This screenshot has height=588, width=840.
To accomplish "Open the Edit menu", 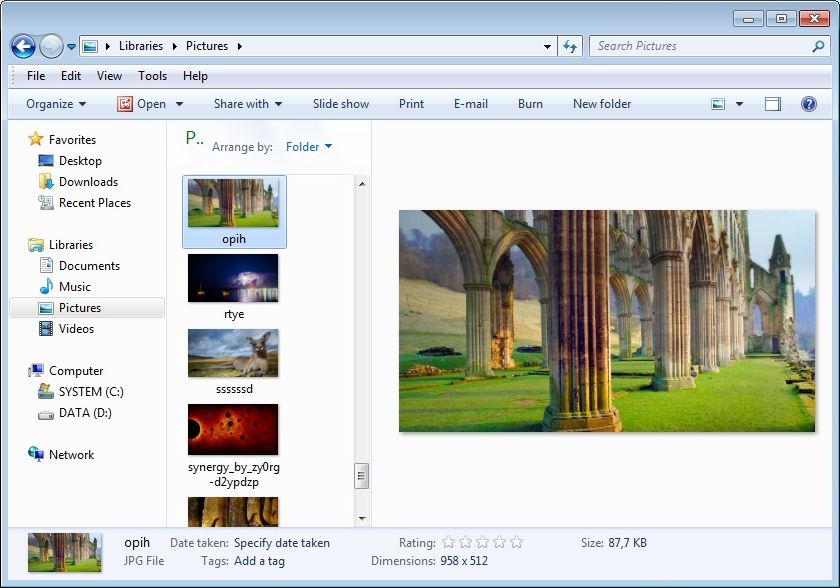I will coord(70,76).
